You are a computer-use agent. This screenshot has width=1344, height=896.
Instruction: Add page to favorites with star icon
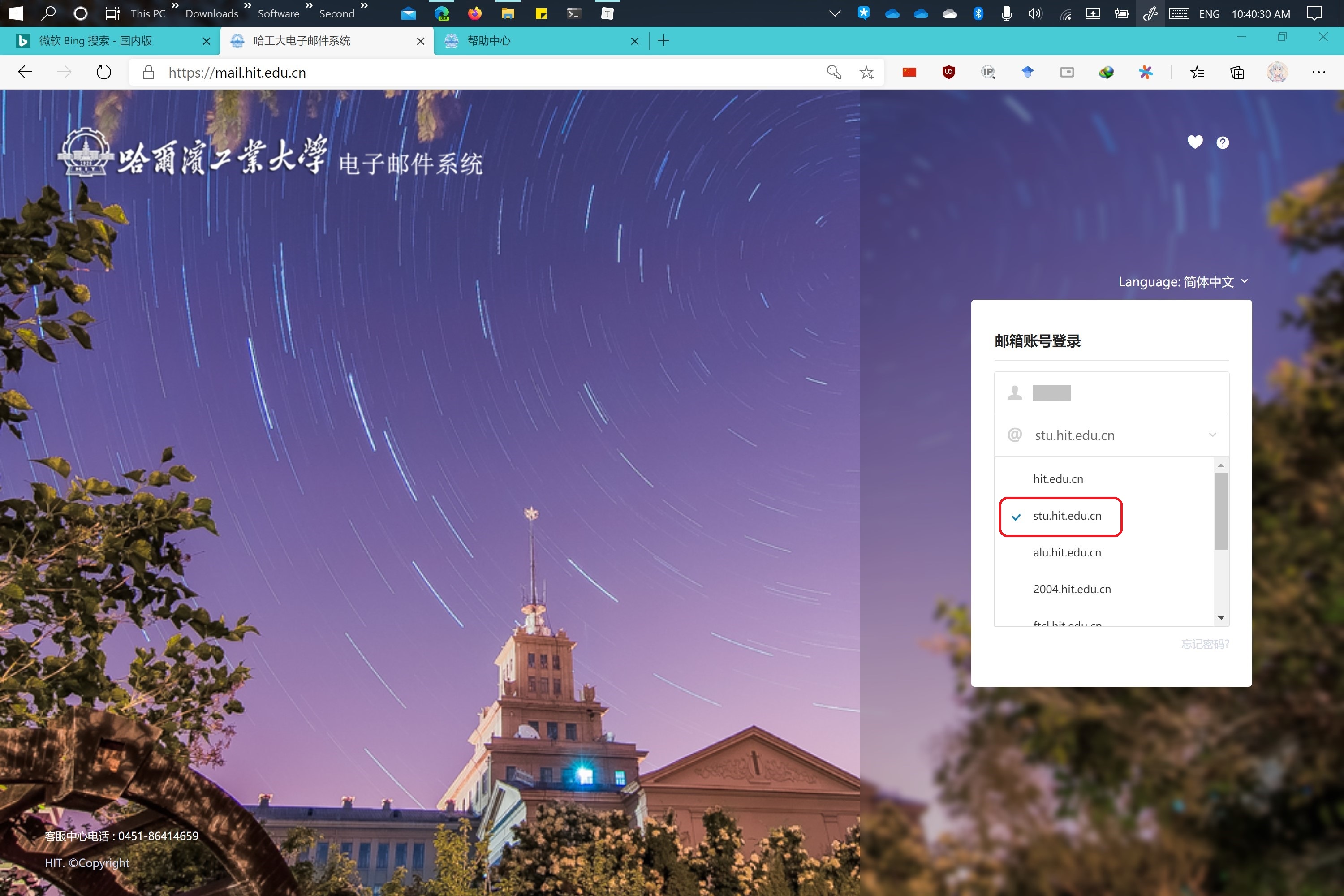(867, 73)
